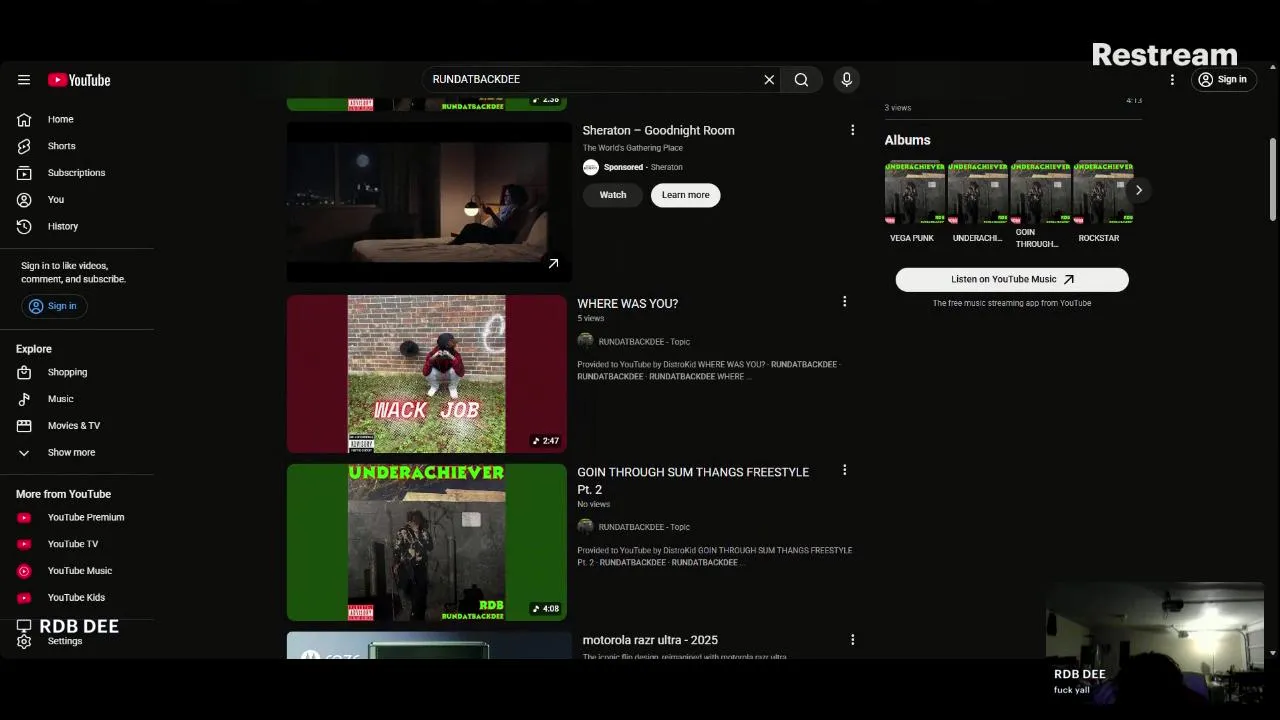Open Sheraton Goodnight Room ad thumbnail

point(429,201)
